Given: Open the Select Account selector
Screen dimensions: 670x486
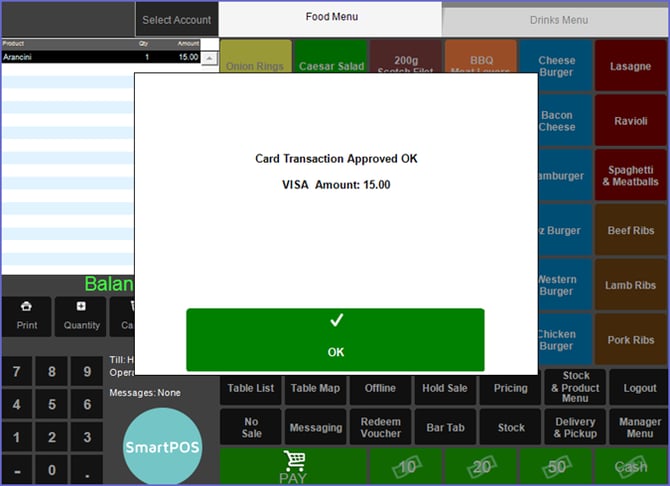Looking at the screenshot, I should pos(177,19).
